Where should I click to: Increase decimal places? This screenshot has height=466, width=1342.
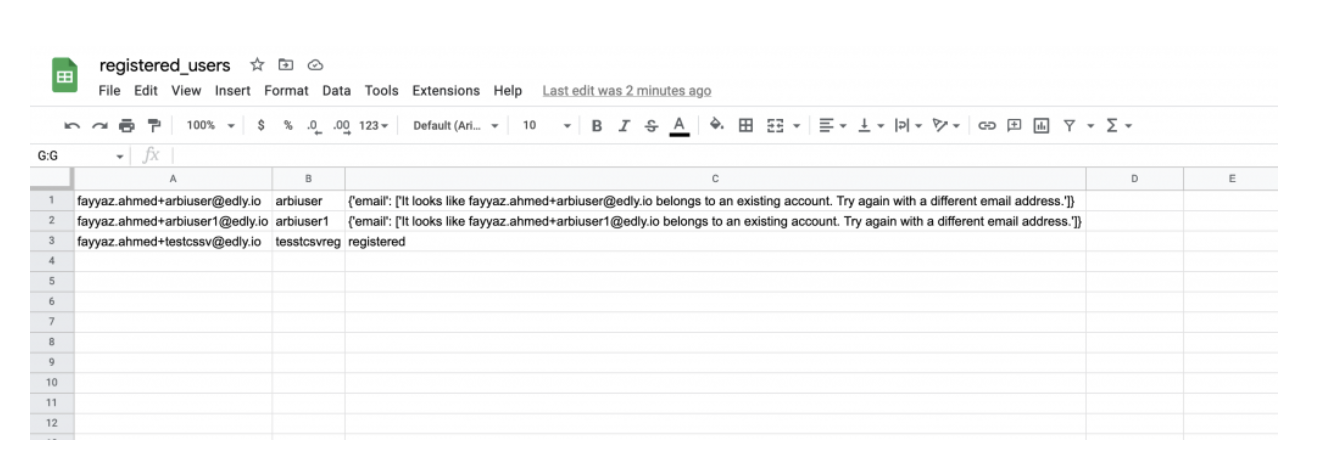click(342, 126)
